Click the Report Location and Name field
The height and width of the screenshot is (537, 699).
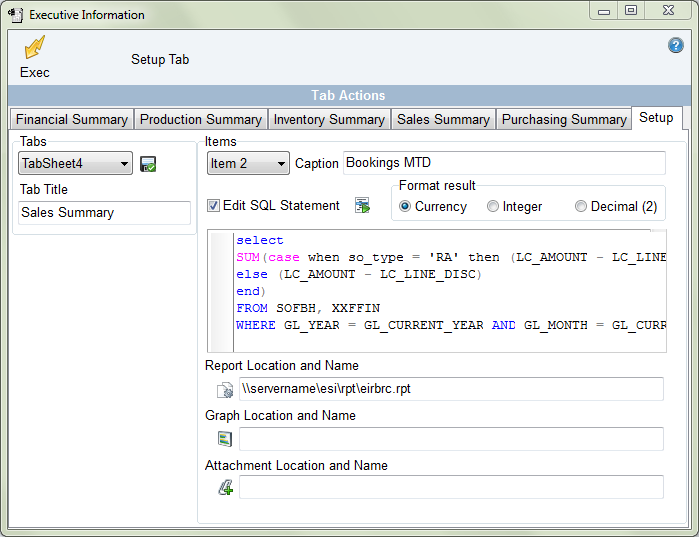click(451, 389)
